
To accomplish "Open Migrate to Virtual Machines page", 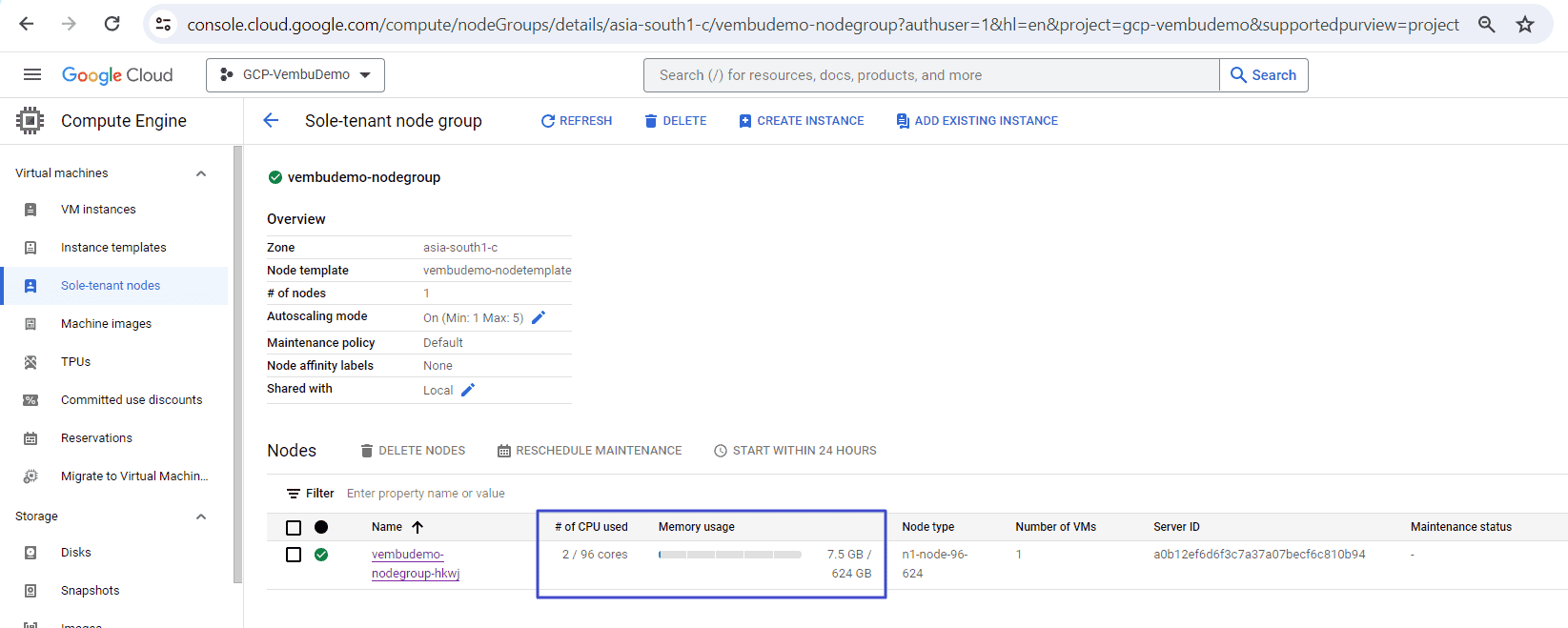I will point(134,476).
